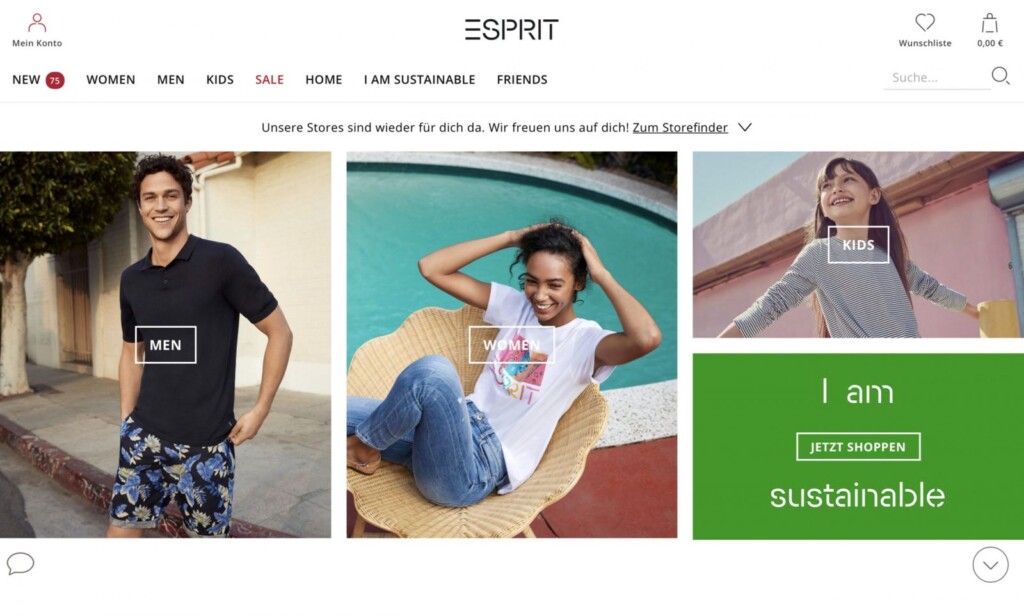Viewport: 1024px width, 616px height.
Task: Click the search magnifier icon
Action: [x=1000, y=76]
